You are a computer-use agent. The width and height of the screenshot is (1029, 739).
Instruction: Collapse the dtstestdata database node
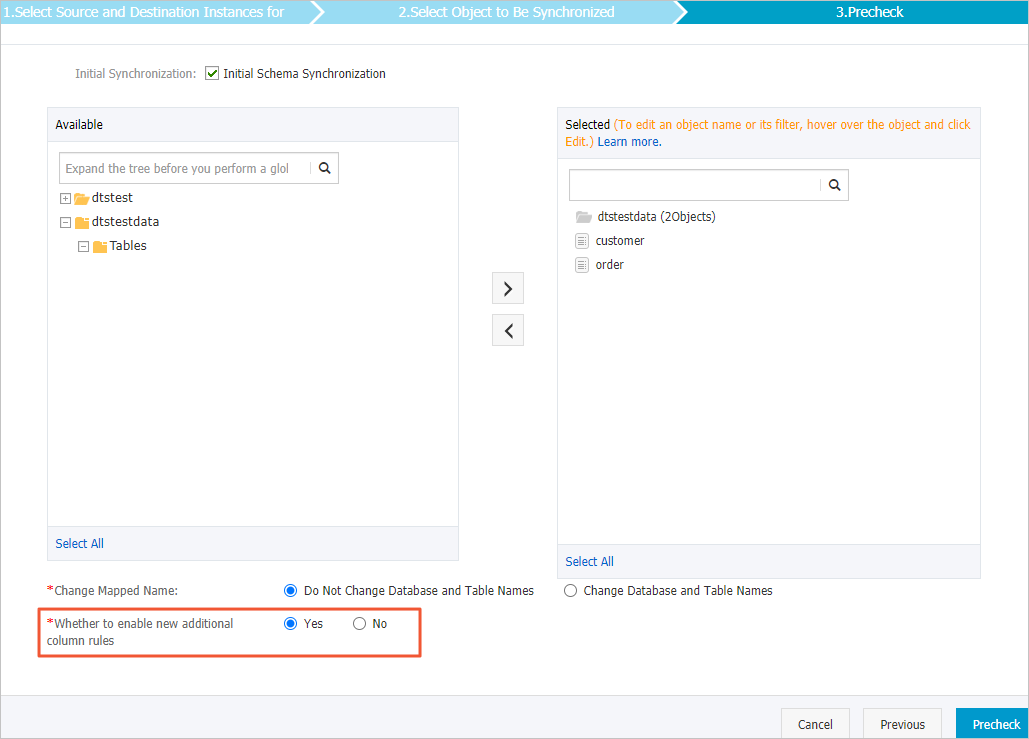[x=66, y=222]
